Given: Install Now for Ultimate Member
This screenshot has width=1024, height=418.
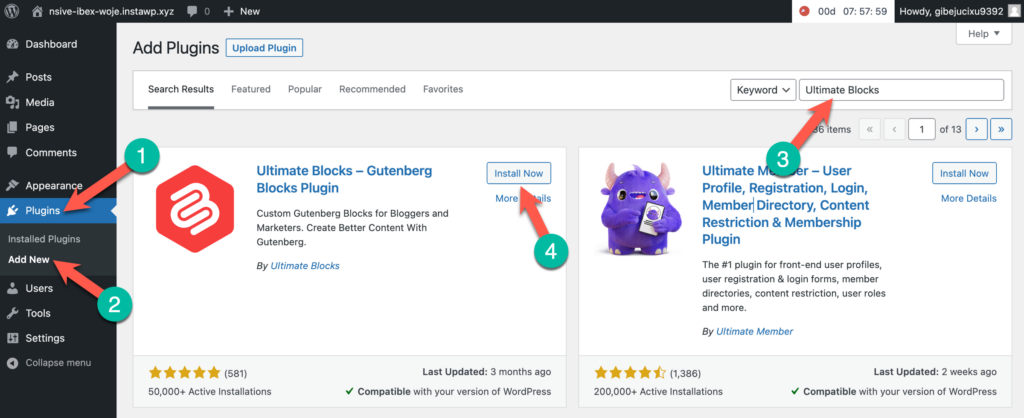Looking at the screenshot, I should click(x=965, y=173).
